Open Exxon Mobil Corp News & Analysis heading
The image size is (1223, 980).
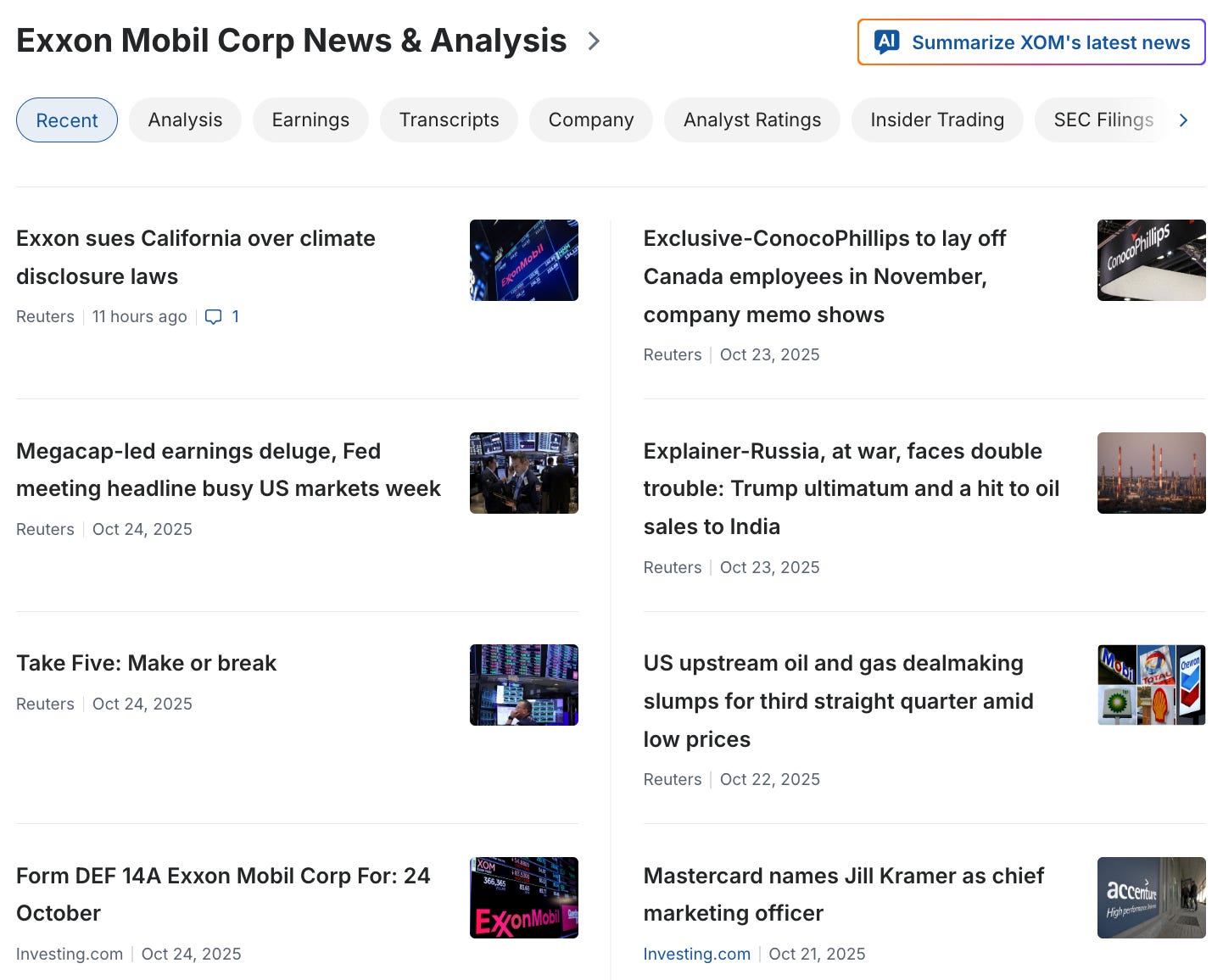pos(291,41)
